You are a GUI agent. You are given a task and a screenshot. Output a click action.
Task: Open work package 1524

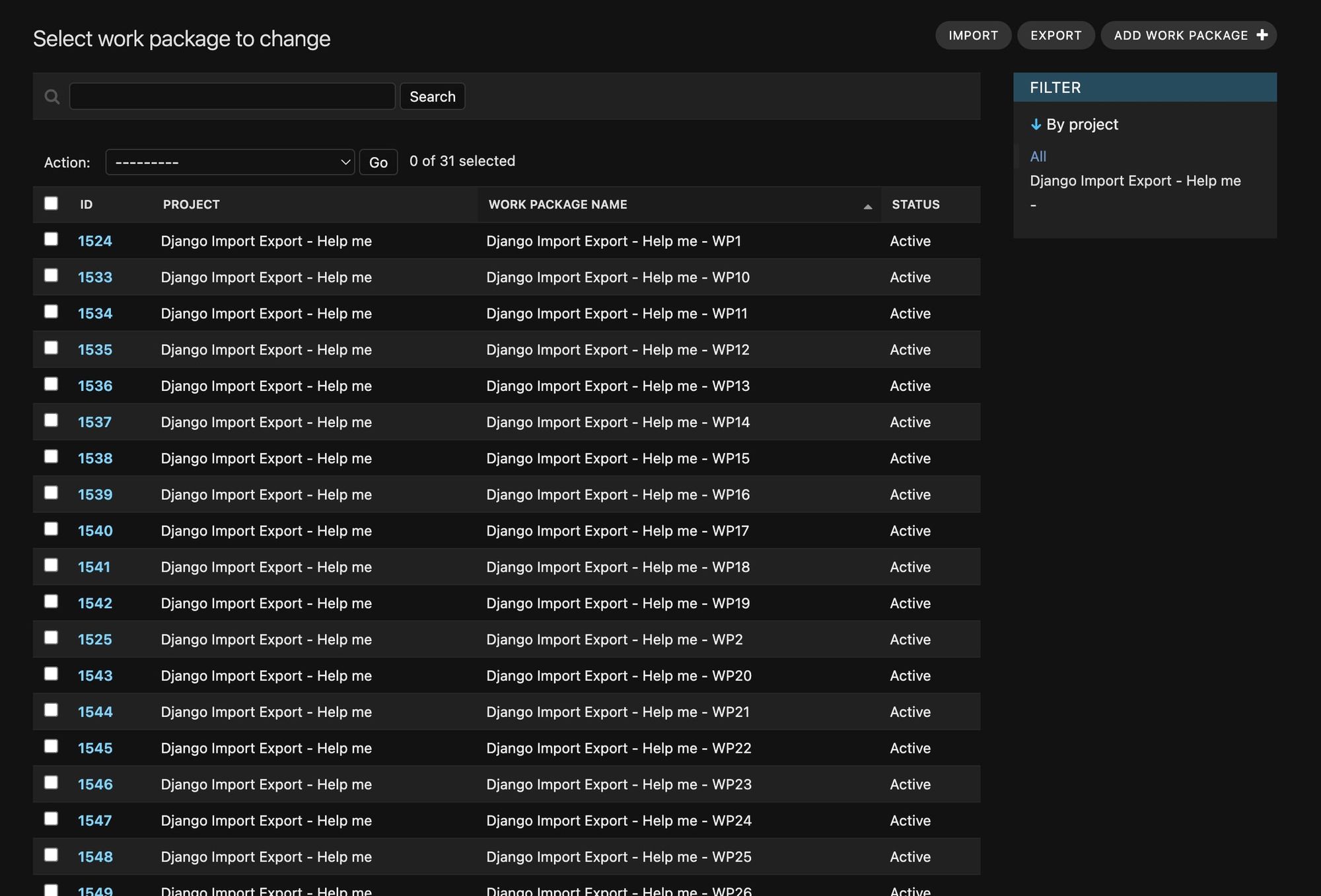tap(95, 241)
